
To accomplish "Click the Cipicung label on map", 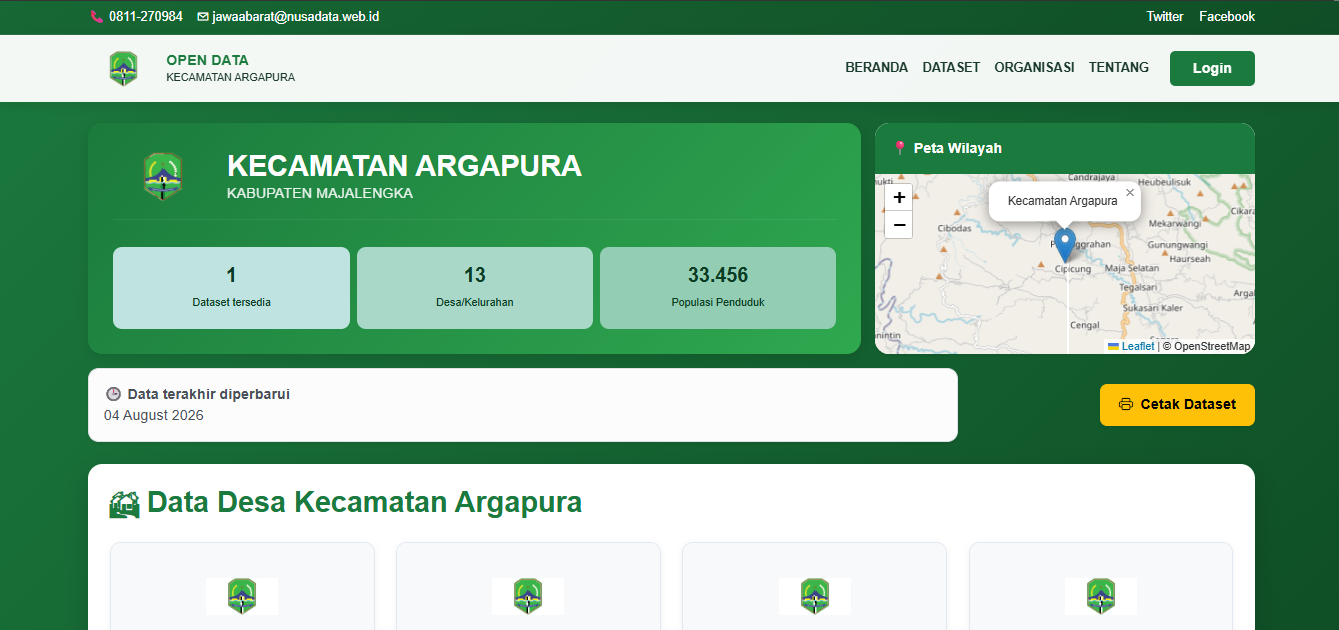I will click(x=1073, y=268).
